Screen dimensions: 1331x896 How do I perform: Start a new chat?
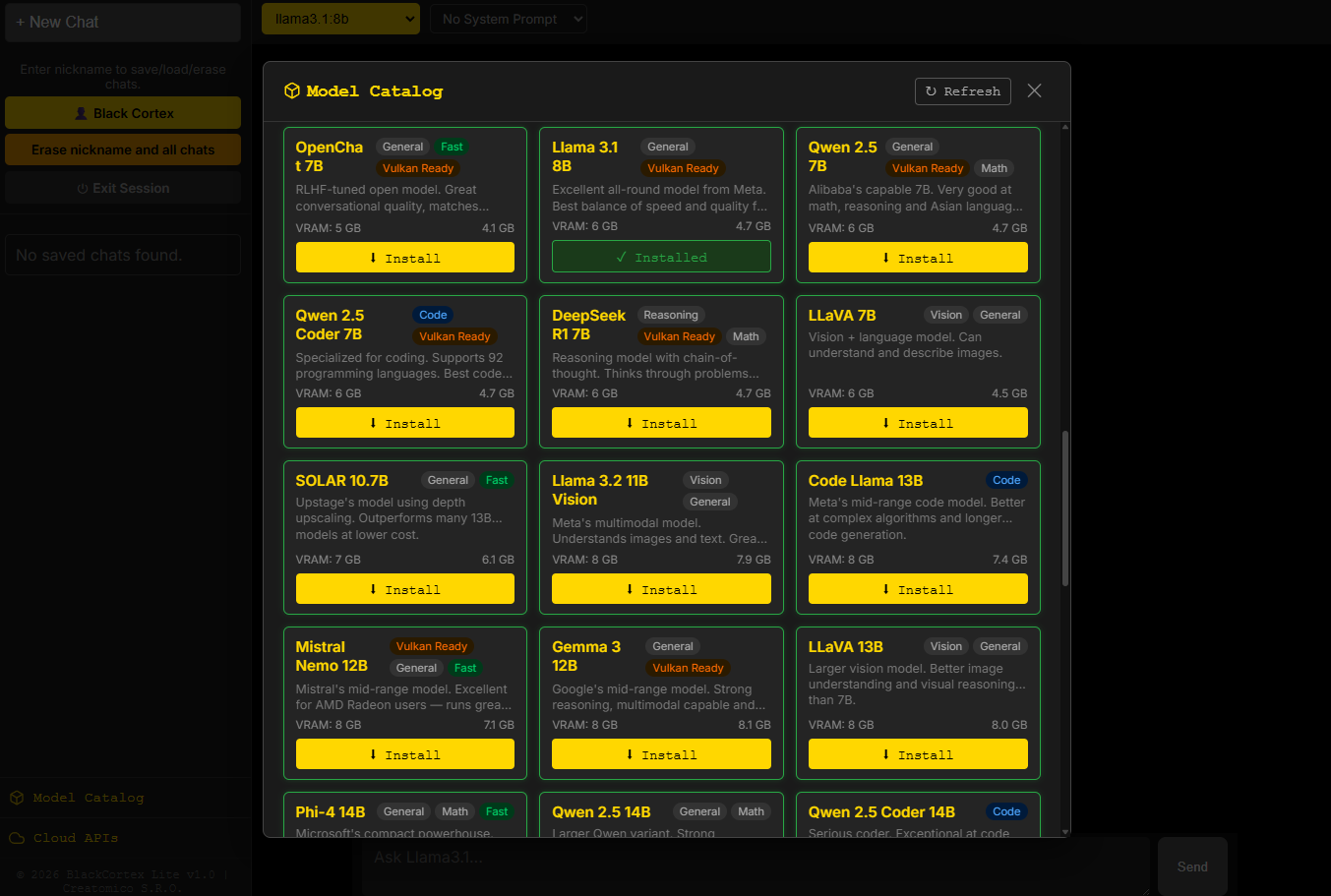(x=123, y=22)
